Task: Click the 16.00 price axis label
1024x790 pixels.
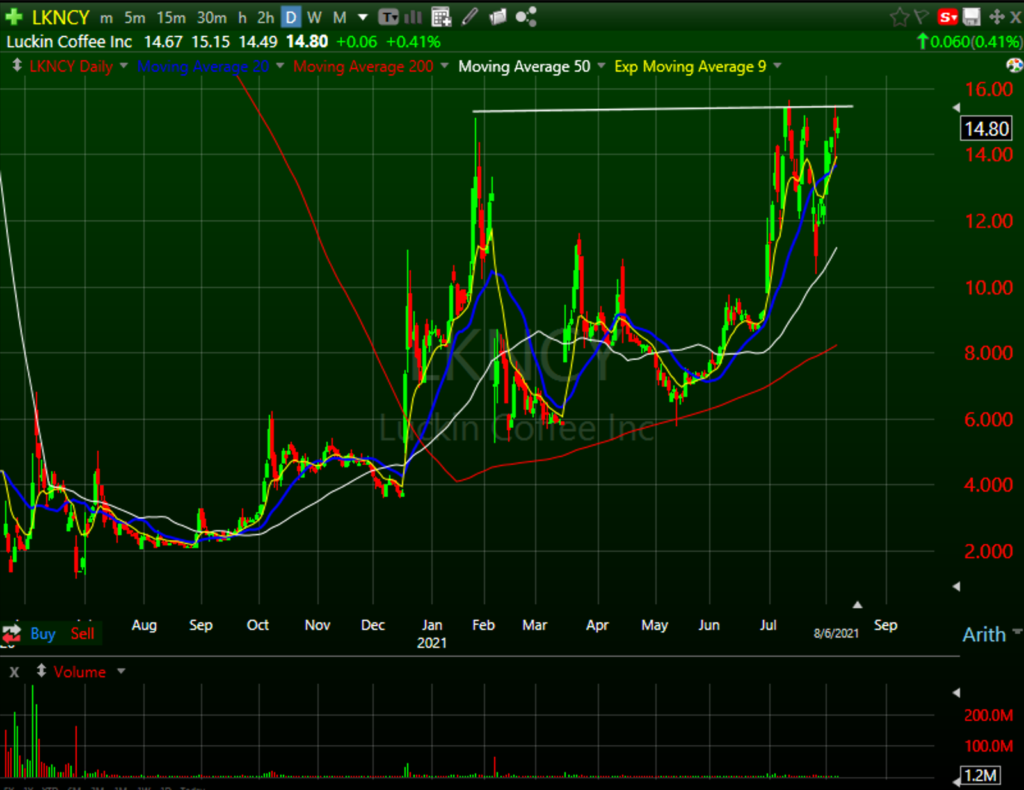Action: (989, 89)
